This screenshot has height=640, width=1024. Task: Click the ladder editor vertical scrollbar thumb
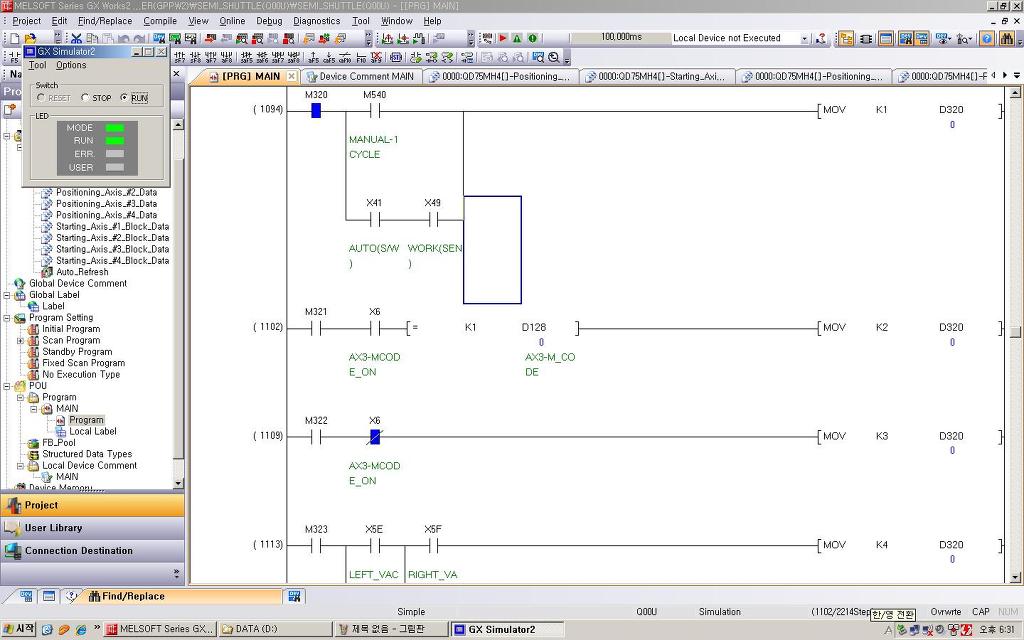(1015, 332)
